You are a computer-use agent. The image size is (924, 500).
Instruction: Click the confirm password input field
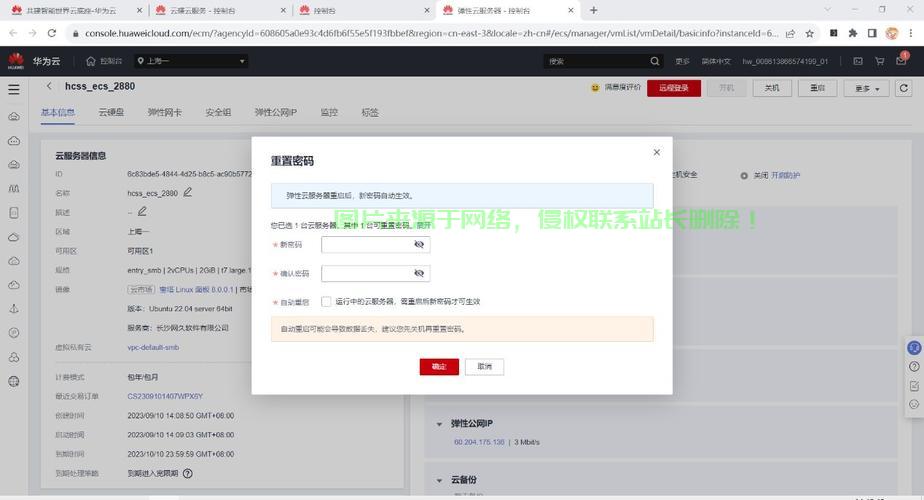coord(375,273)
